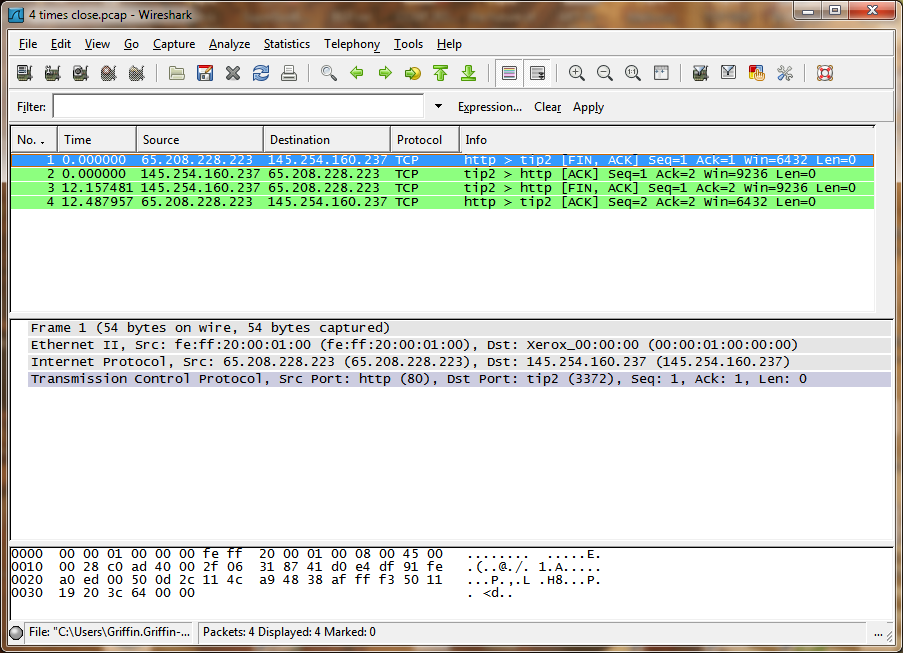Edit display filters toolbar icon
The width and height of the screenshot is (903, 653).
(729, 73)
